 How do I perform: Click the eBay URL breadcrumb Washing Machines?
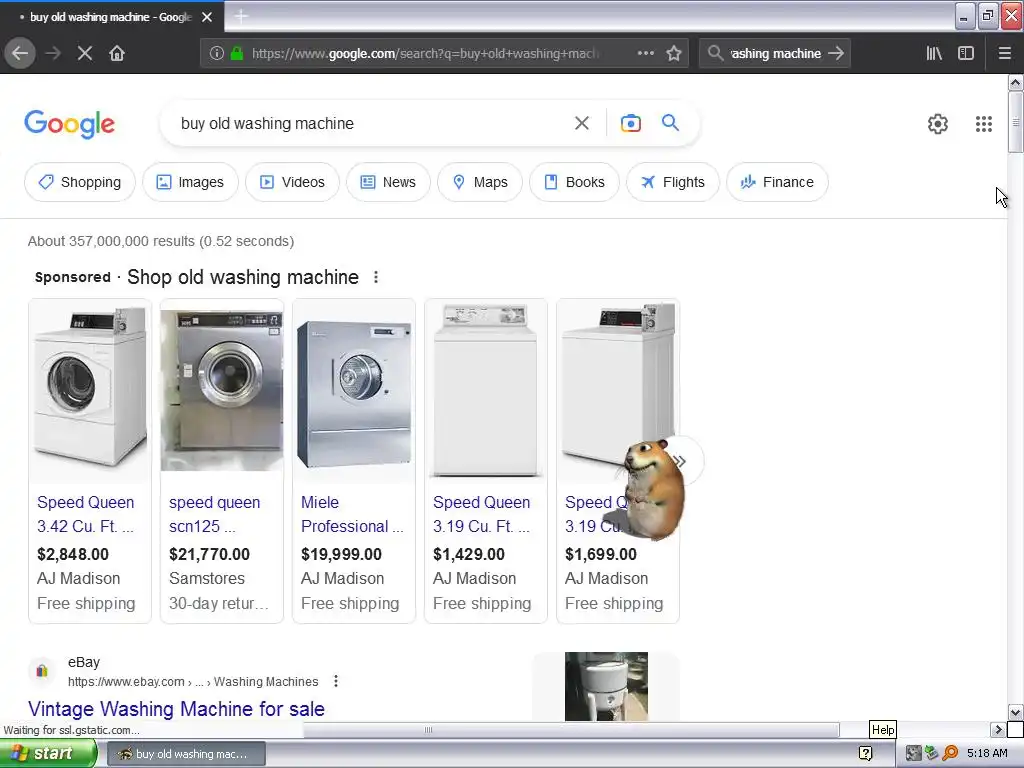tap(266, 682)
